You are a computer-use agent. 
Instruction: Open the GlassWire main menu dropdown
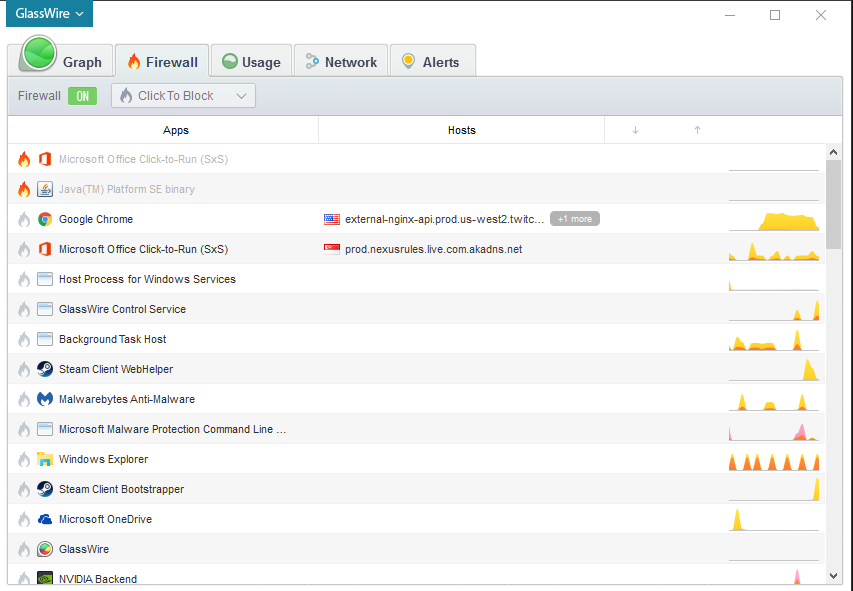(x=50, y=14)
